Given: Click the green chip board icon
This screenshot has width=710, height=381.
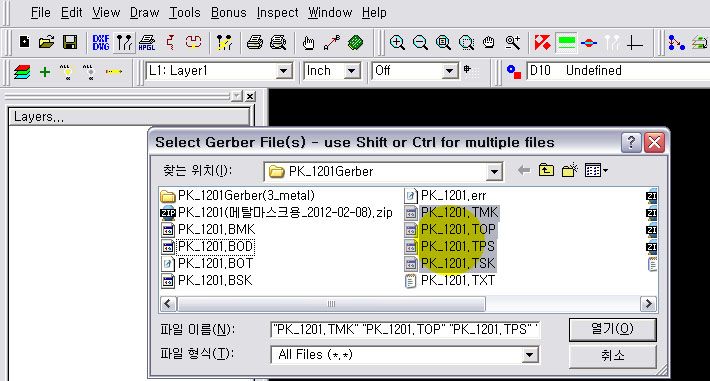Looking at the screenshot, I should click(355, 43).
